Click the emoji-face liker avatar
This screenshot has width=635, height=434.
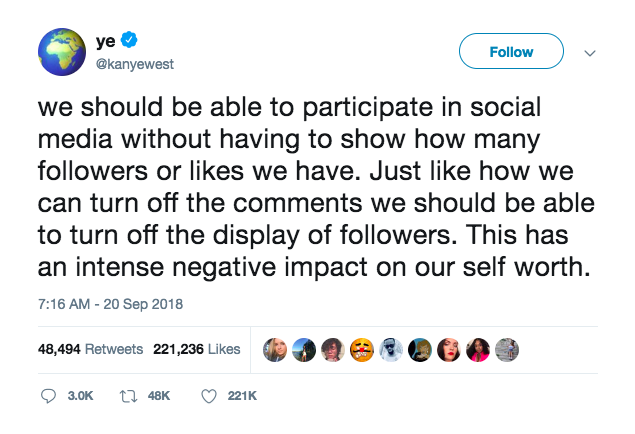coord(362,350)
